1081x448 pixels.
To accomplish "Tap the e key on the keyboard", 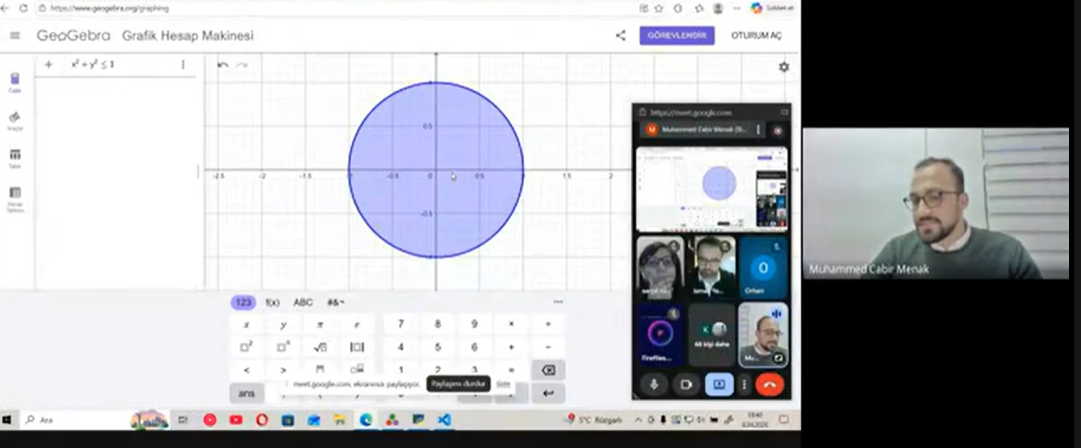I will coord(357,325).
